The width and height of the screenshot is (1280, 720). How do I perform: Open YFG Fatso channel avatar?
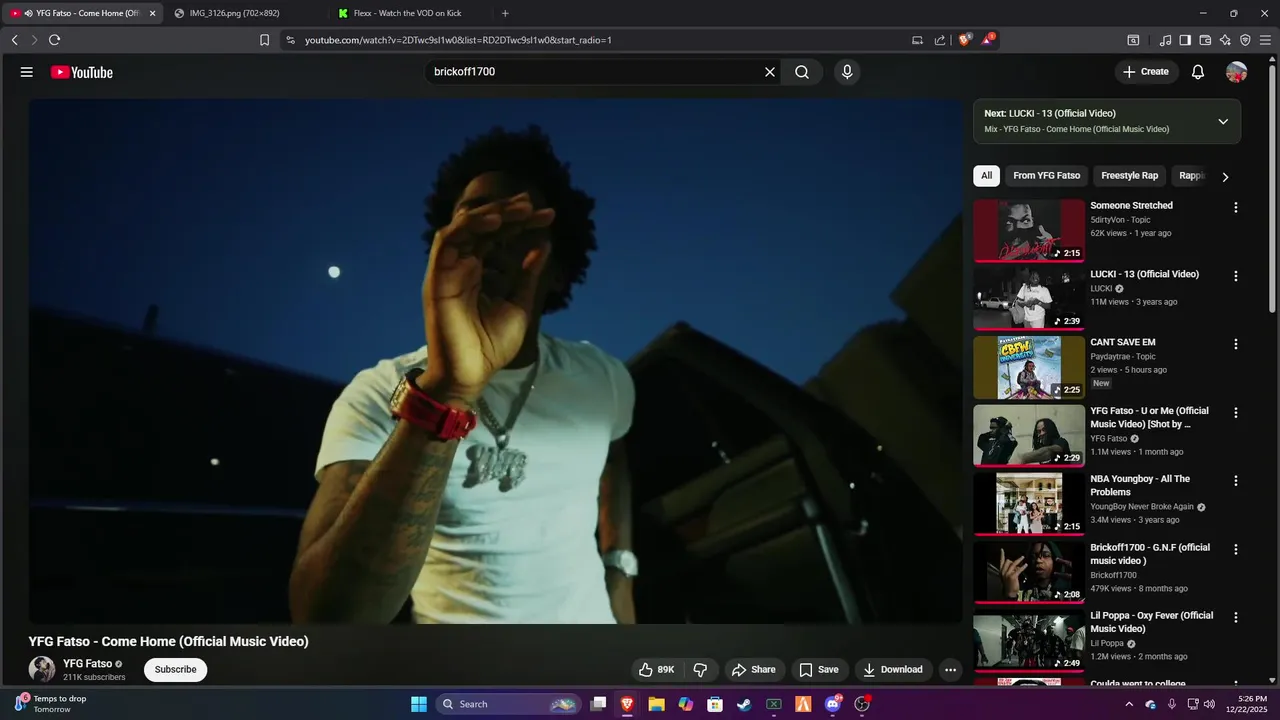(x=42, y=669)
